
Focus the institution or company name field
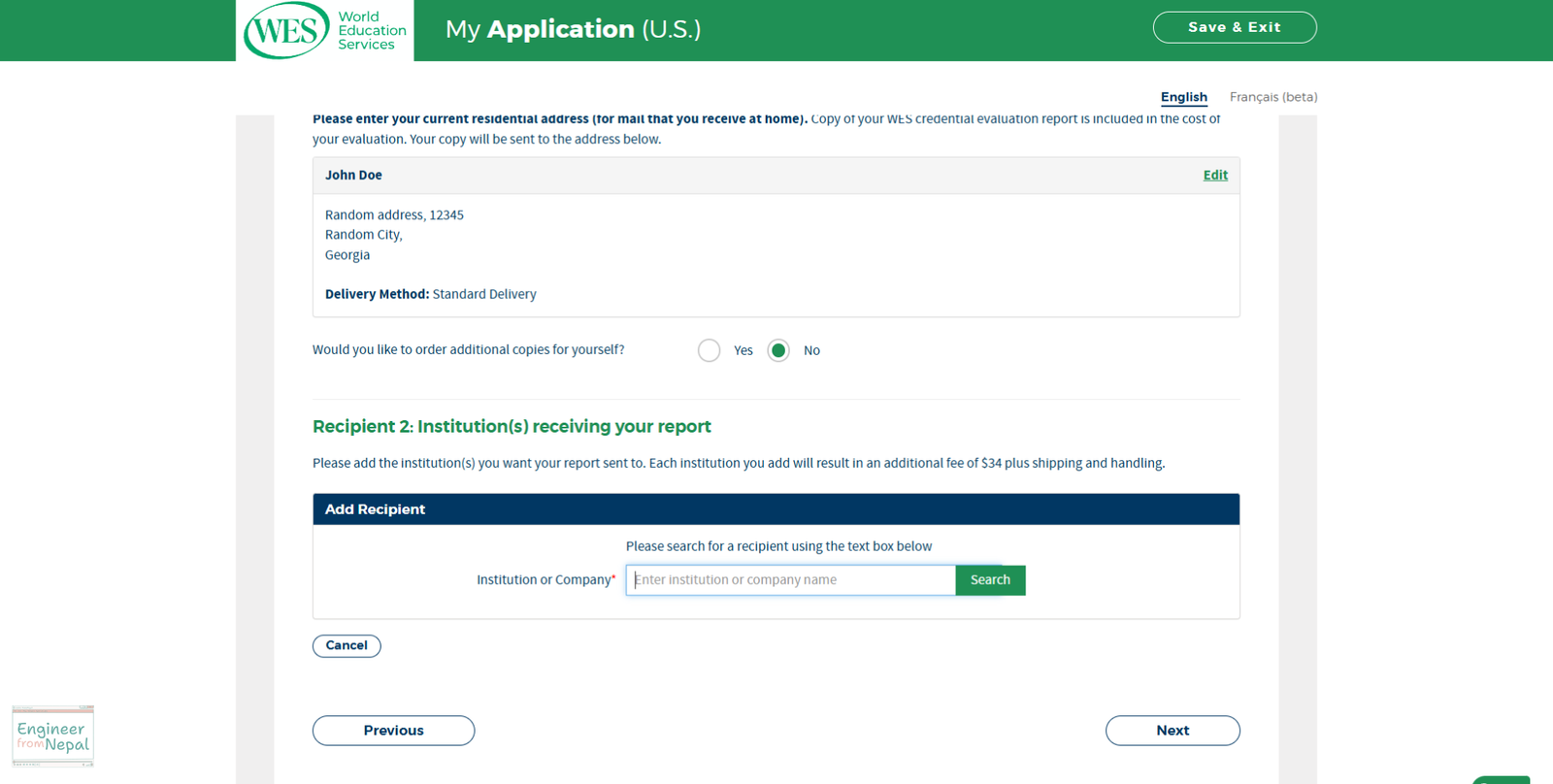point(791,580)
